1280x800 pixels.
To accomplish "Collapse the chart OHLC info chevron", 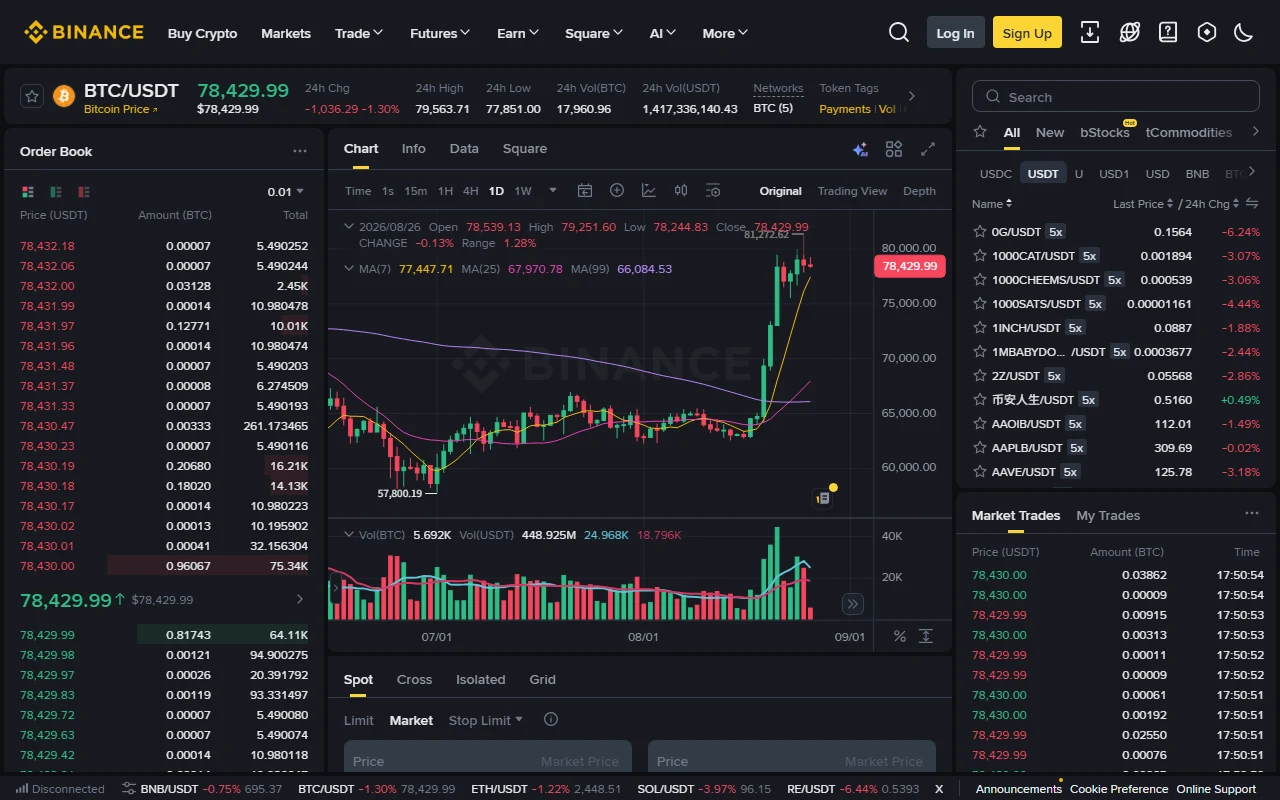I will [349, 226].
